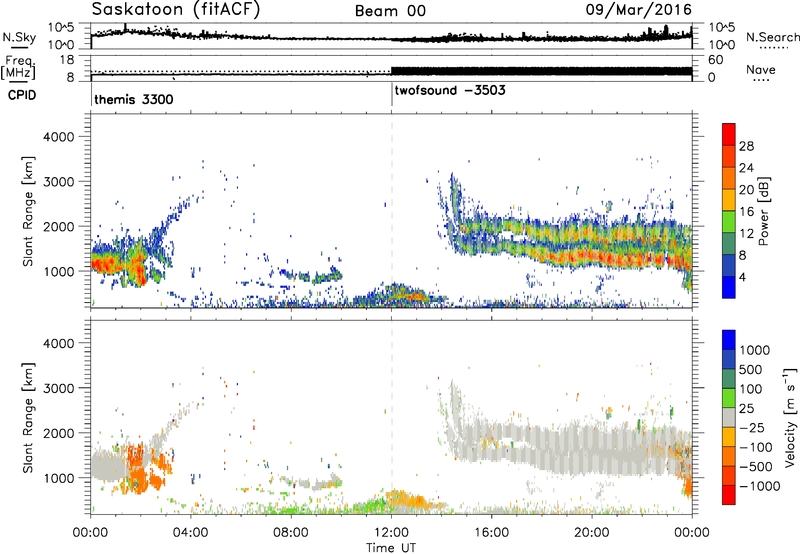Click the "Velocity [m s⁻¹]" colorbar title
Image resolution: width=800 pixels, height=554 pixels.
(x=790, y=417)
